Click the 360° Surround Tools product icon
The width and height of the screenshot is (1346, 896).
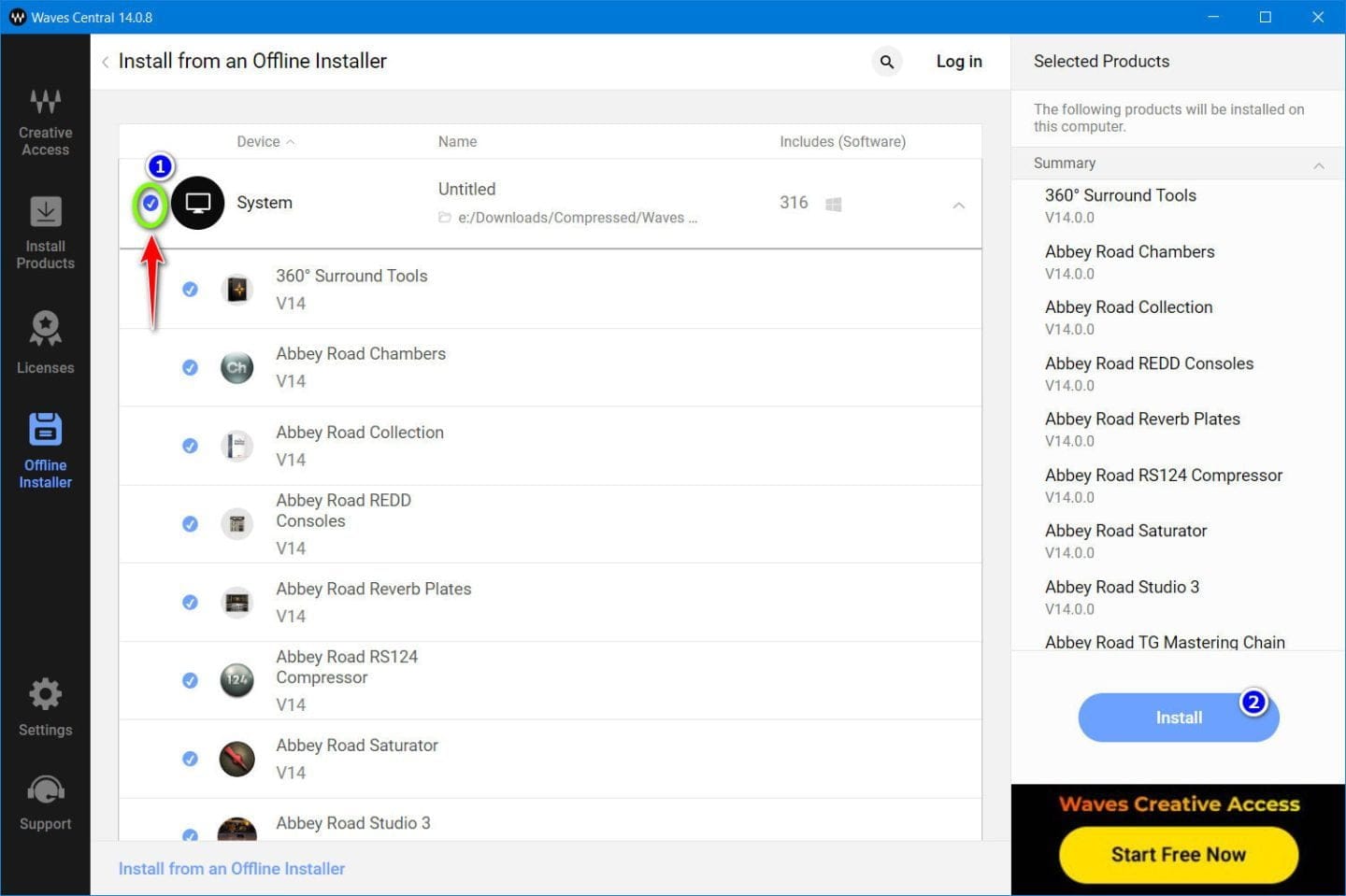pos(237,290)
